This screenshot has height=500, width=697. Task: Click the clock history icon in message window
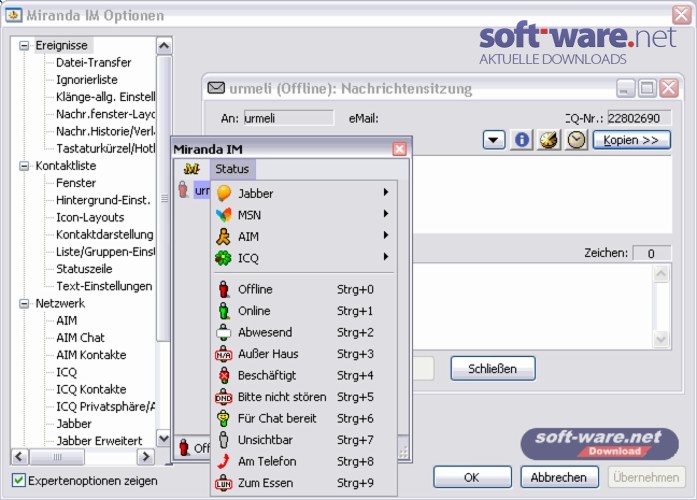[x=577, y=140]
